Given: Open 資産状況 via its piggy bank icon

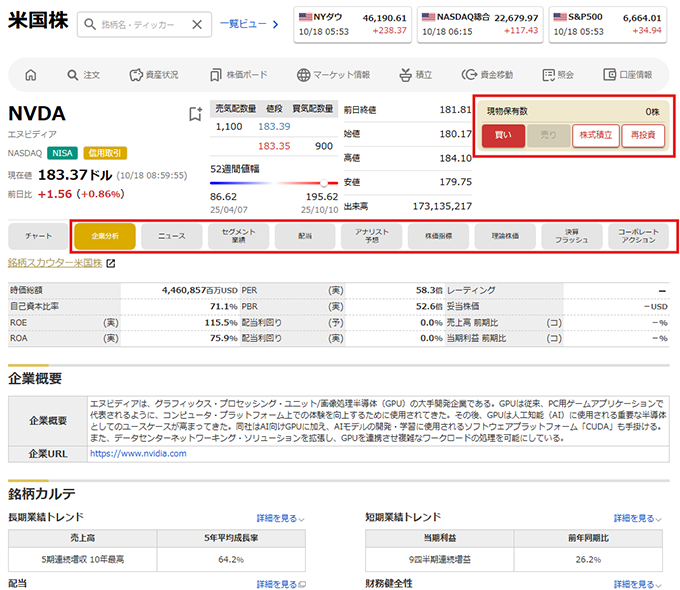Looking at the screenshot, I should (x=136, y=75).
